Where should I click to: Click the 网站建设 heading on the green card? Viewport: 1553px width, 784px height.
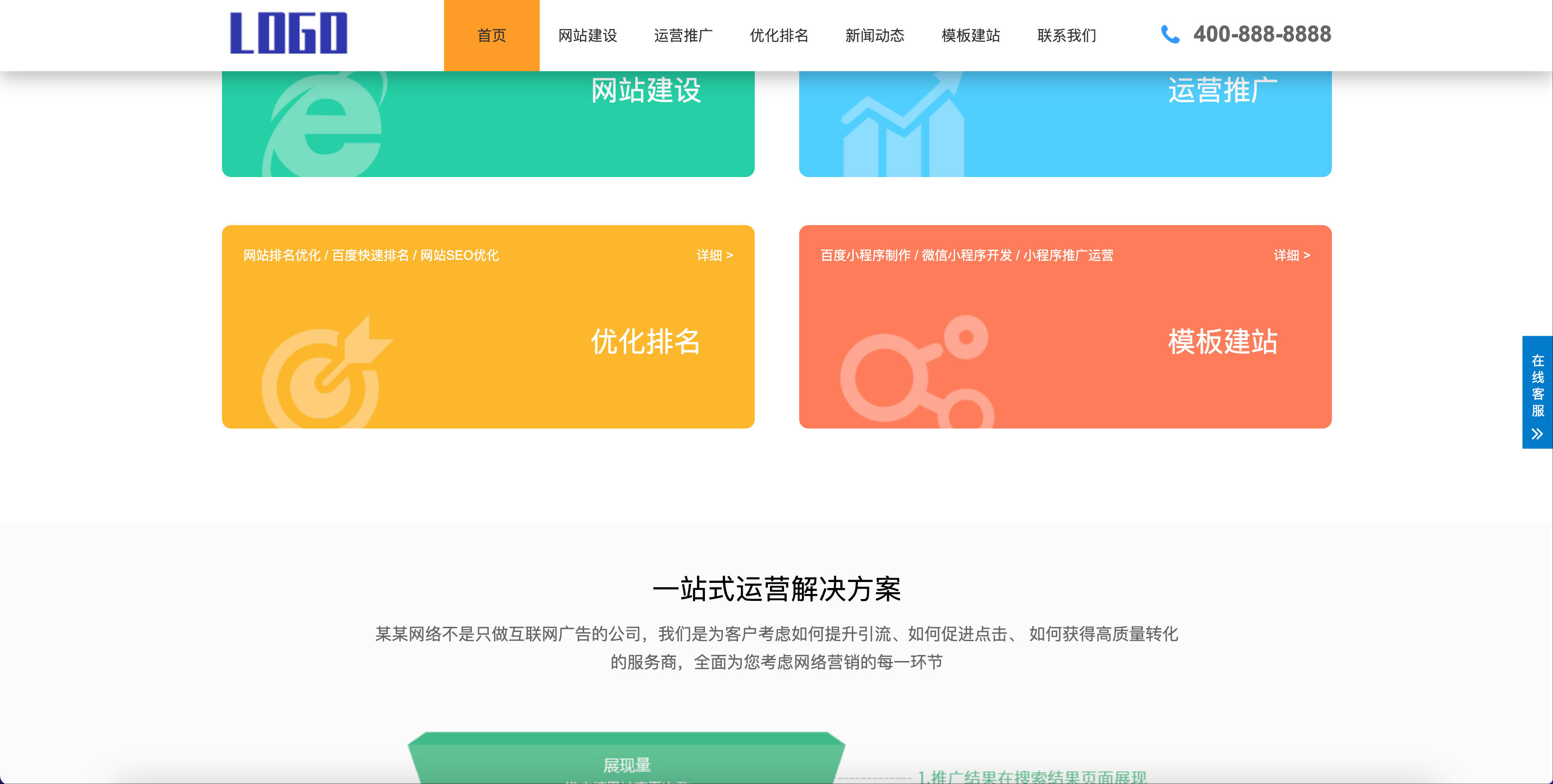(x=646, y=91)
